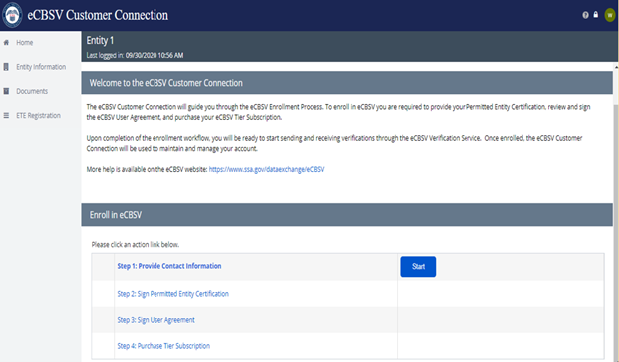Click the vertical page scrollbar
Image resolution: width=619 pixels, height=362 pixels.
(616, 213)
